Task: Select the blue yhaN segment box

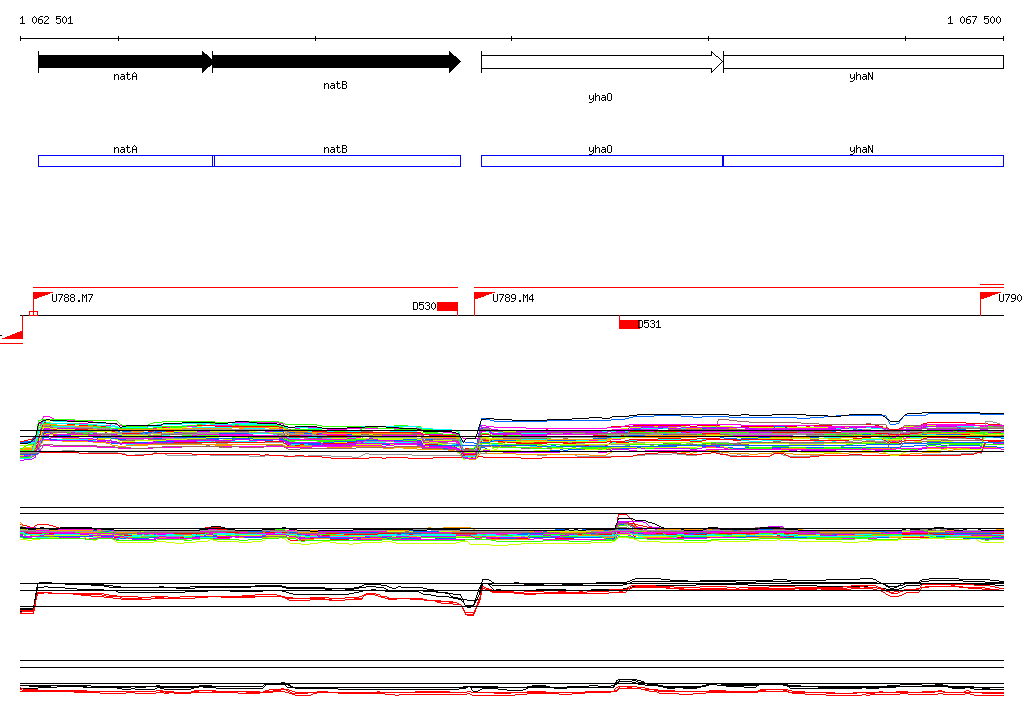Action: 863,161
